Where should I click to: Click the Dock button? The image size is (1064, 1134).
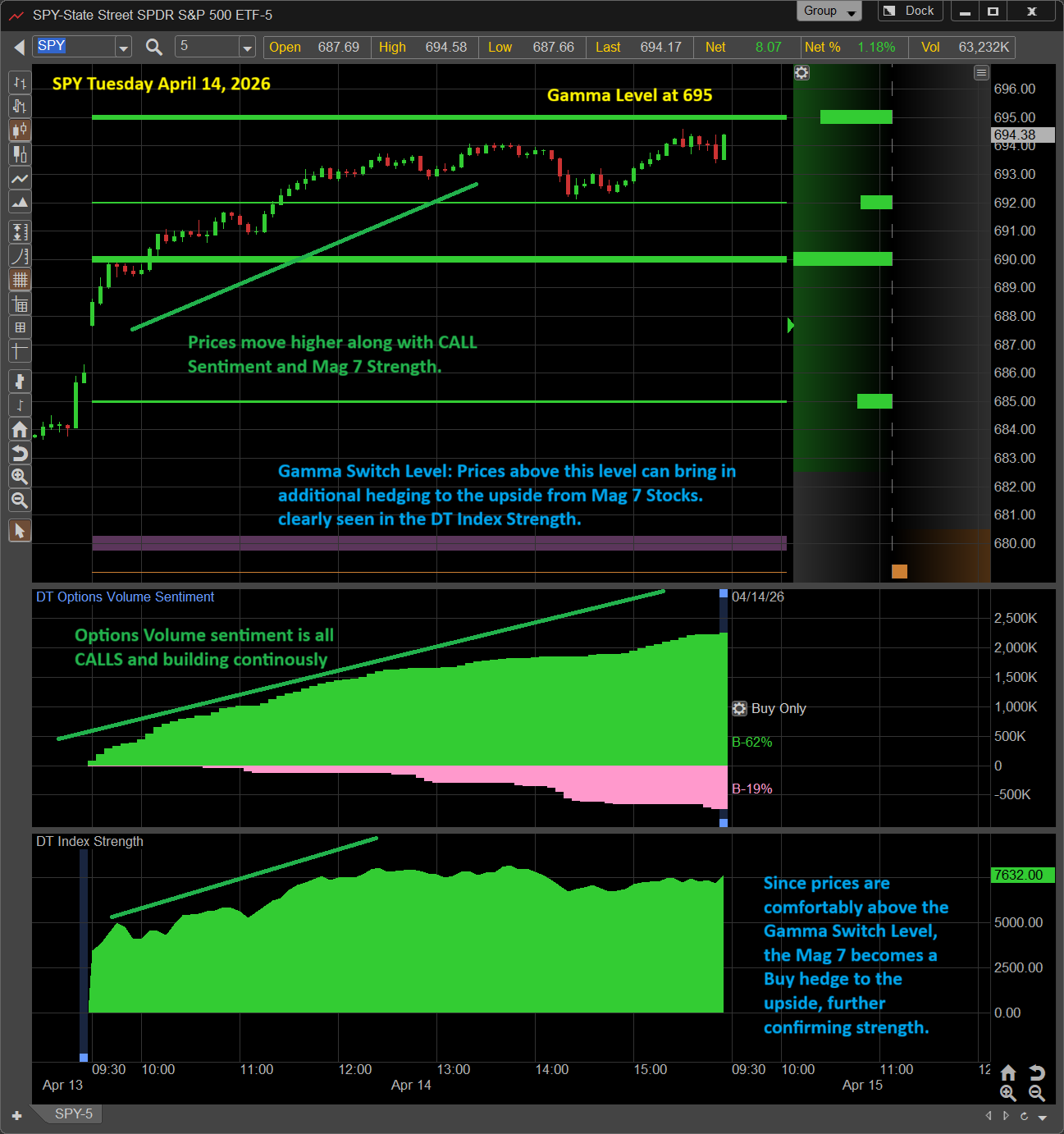[910, 11]
